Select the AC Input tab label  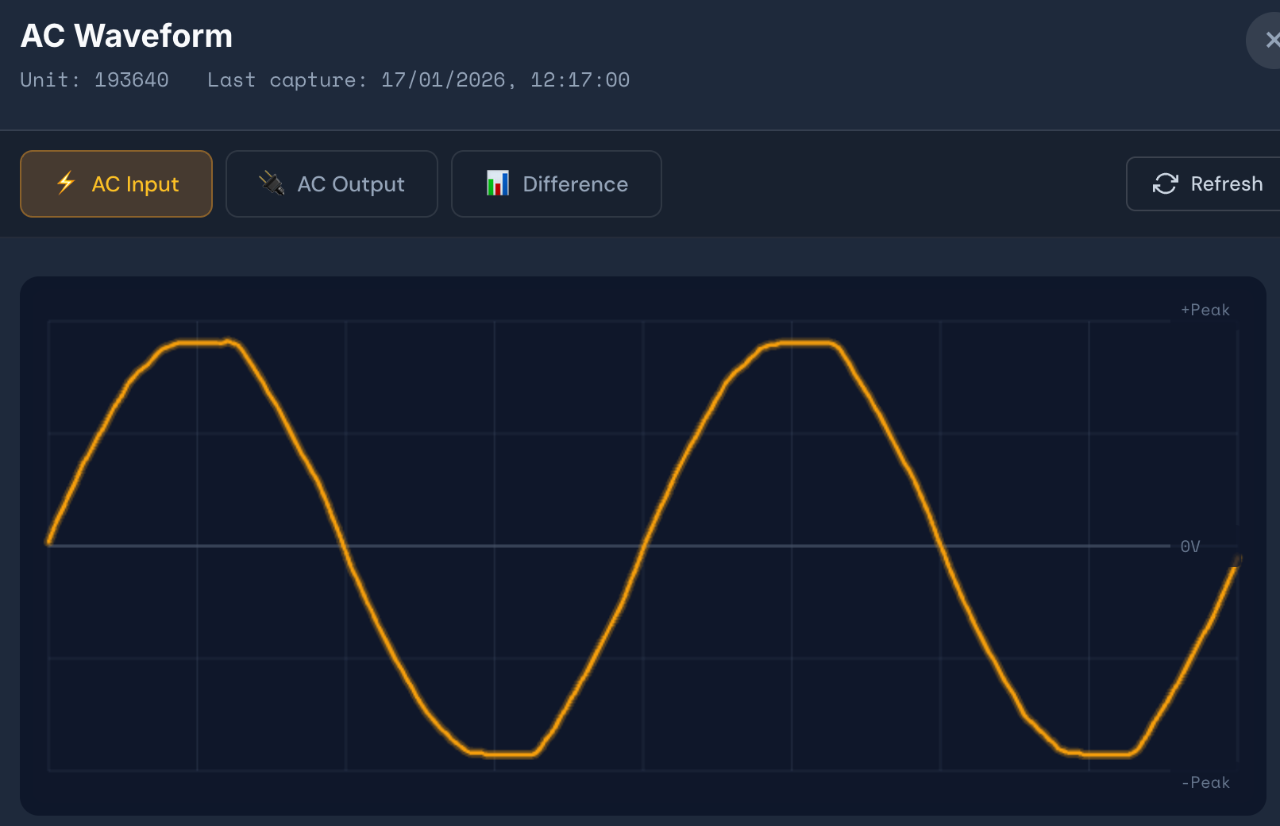135,184
